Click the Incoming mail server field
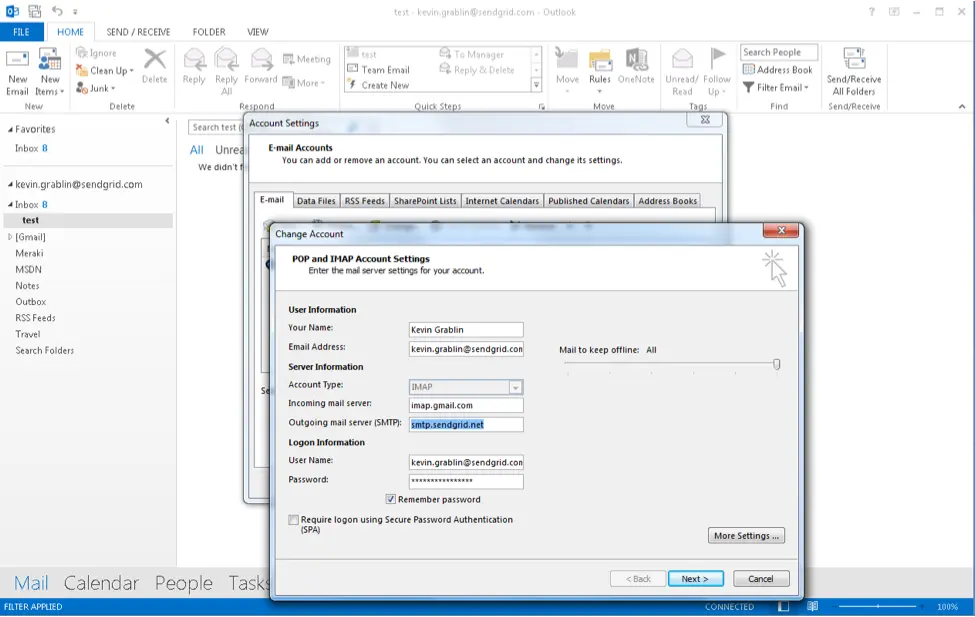 466,406
